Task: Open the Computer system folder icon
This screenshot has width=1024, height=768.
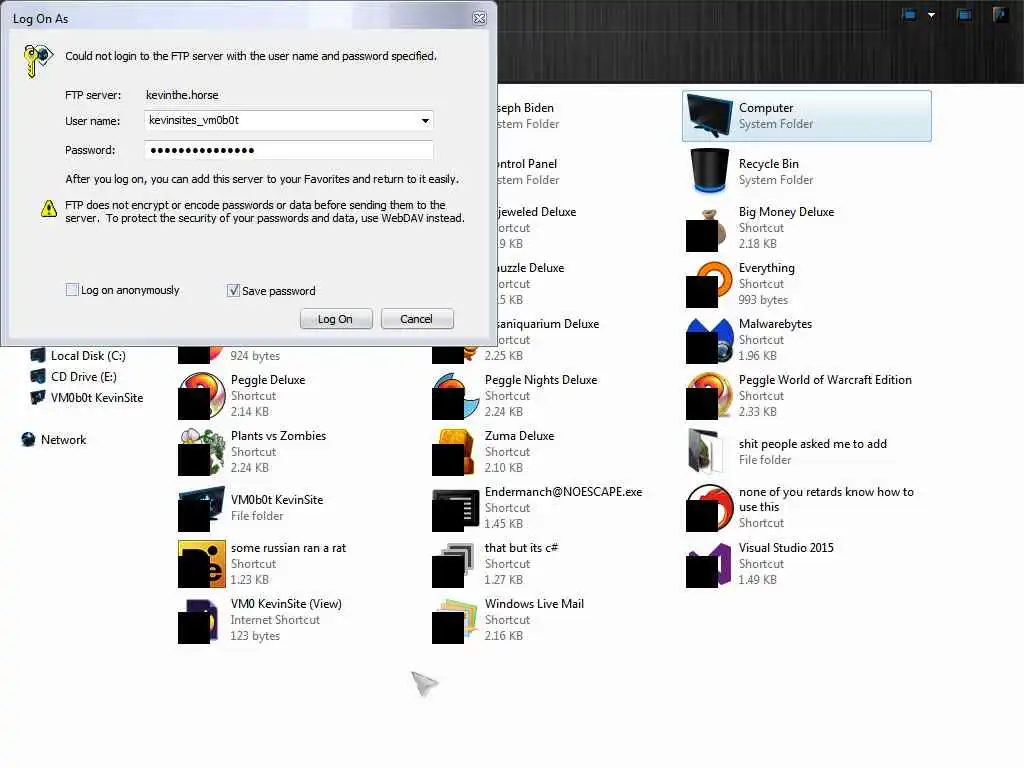Action: coord(709,116)
